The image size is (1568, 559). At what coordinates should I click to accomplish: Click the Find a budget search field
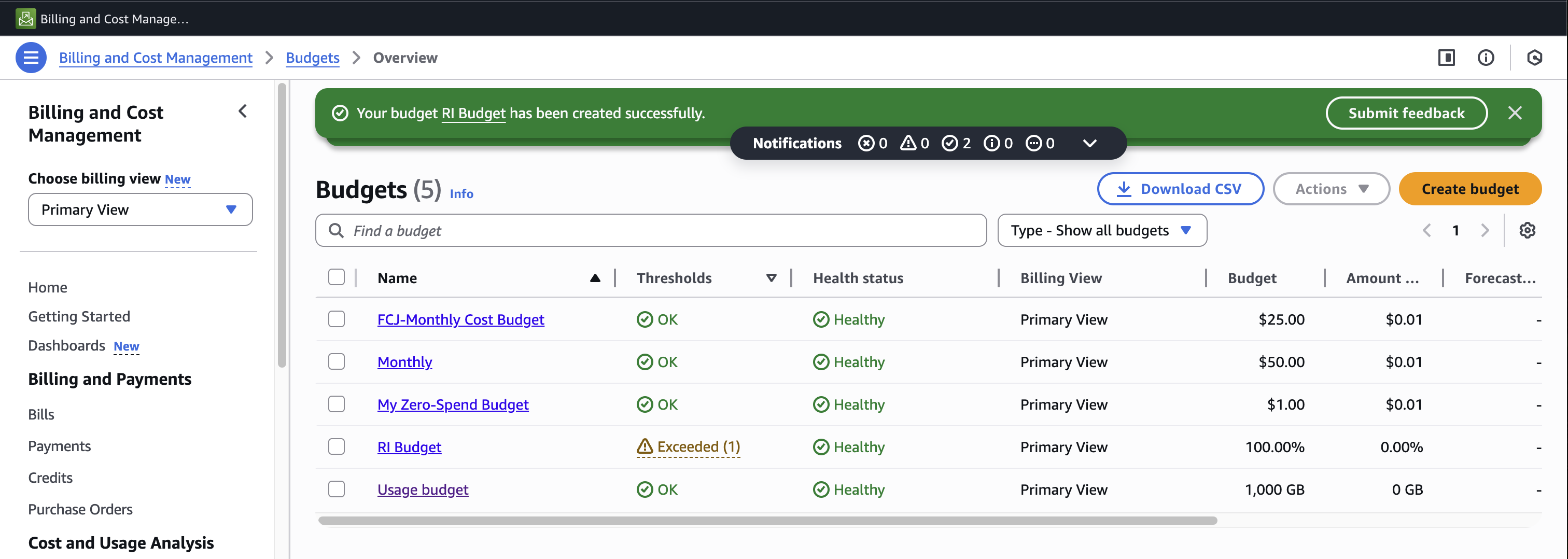click(650, 230)
